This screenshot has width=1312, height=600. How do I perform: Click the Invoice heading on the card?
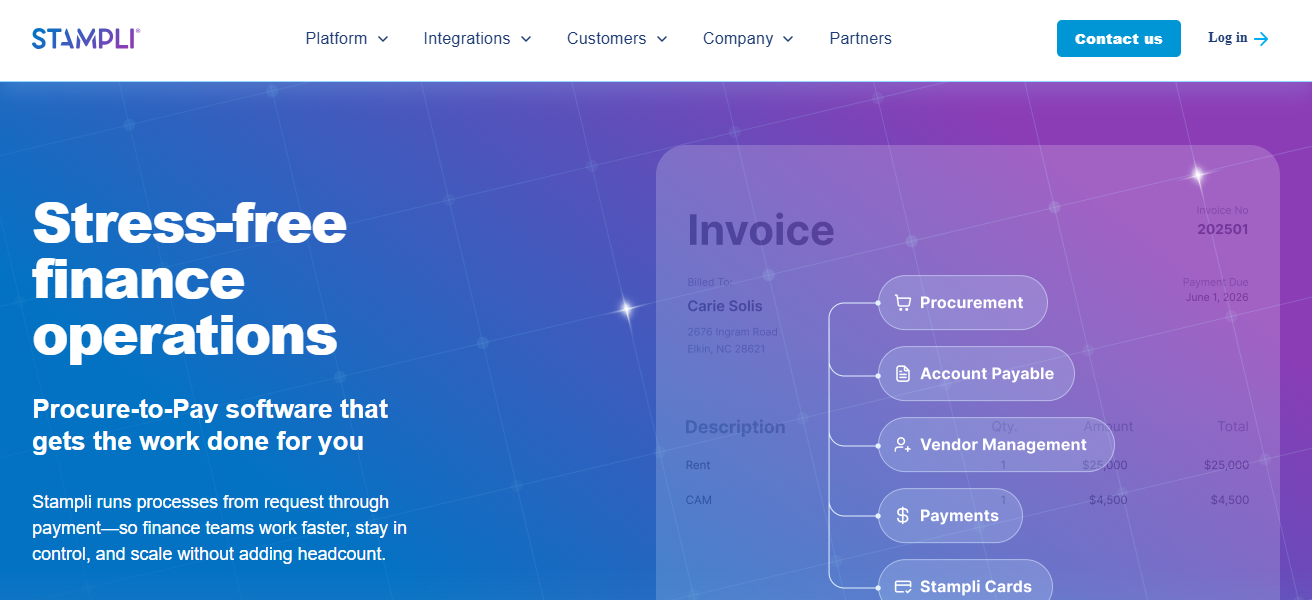760,231
